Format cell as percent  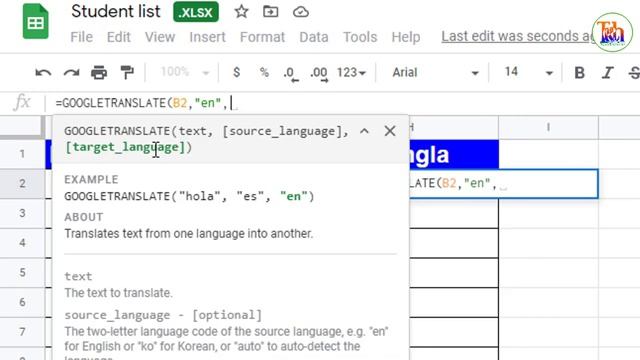[264, 73]
